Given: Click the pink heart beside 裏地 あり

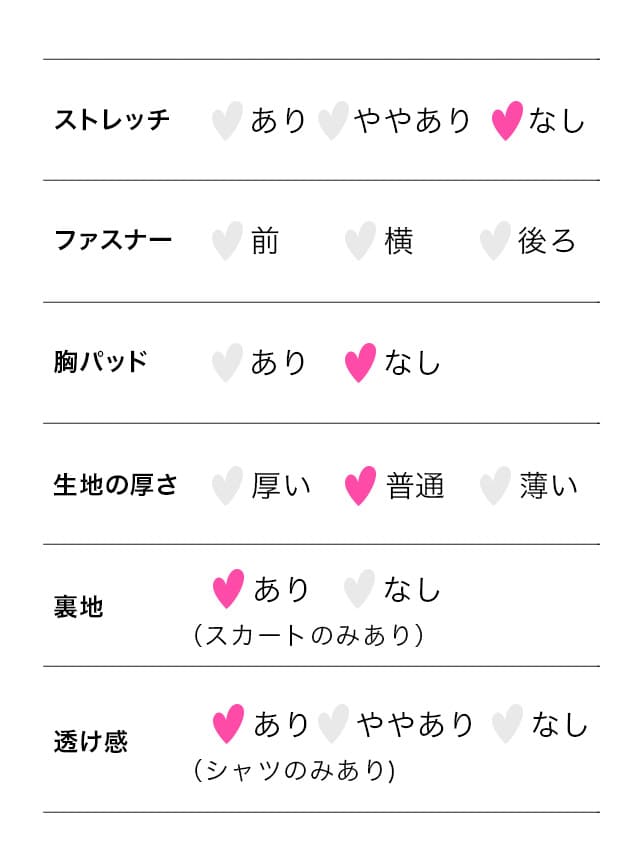Looking at the screenshot, I should [228, 589].
